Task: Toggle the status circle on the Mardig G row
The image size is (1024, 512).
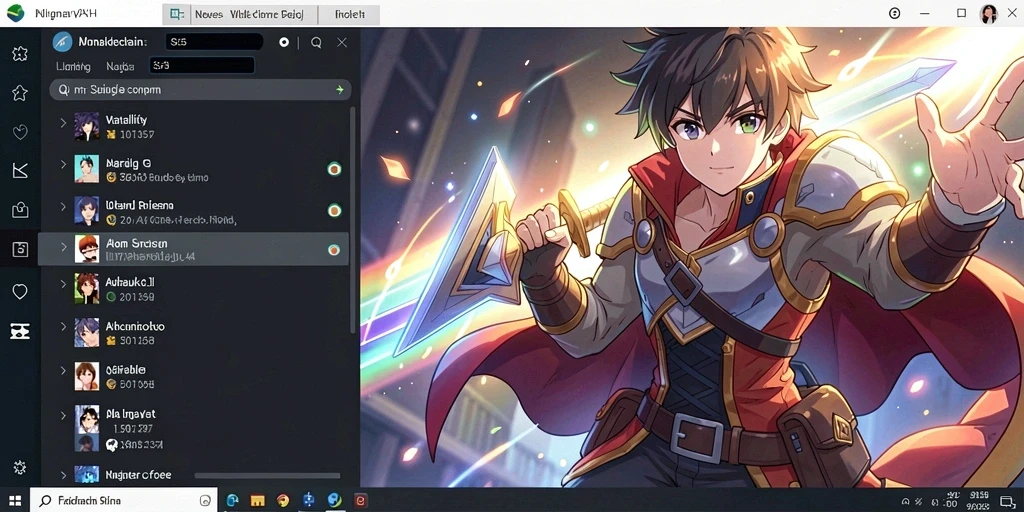Action: (x=334, y=169)
